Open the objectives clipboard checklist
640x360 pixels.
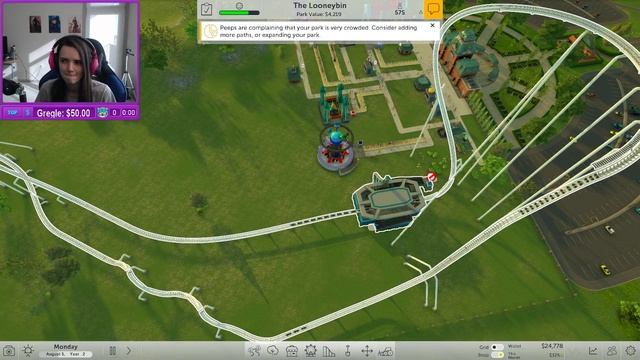point(207,9)
